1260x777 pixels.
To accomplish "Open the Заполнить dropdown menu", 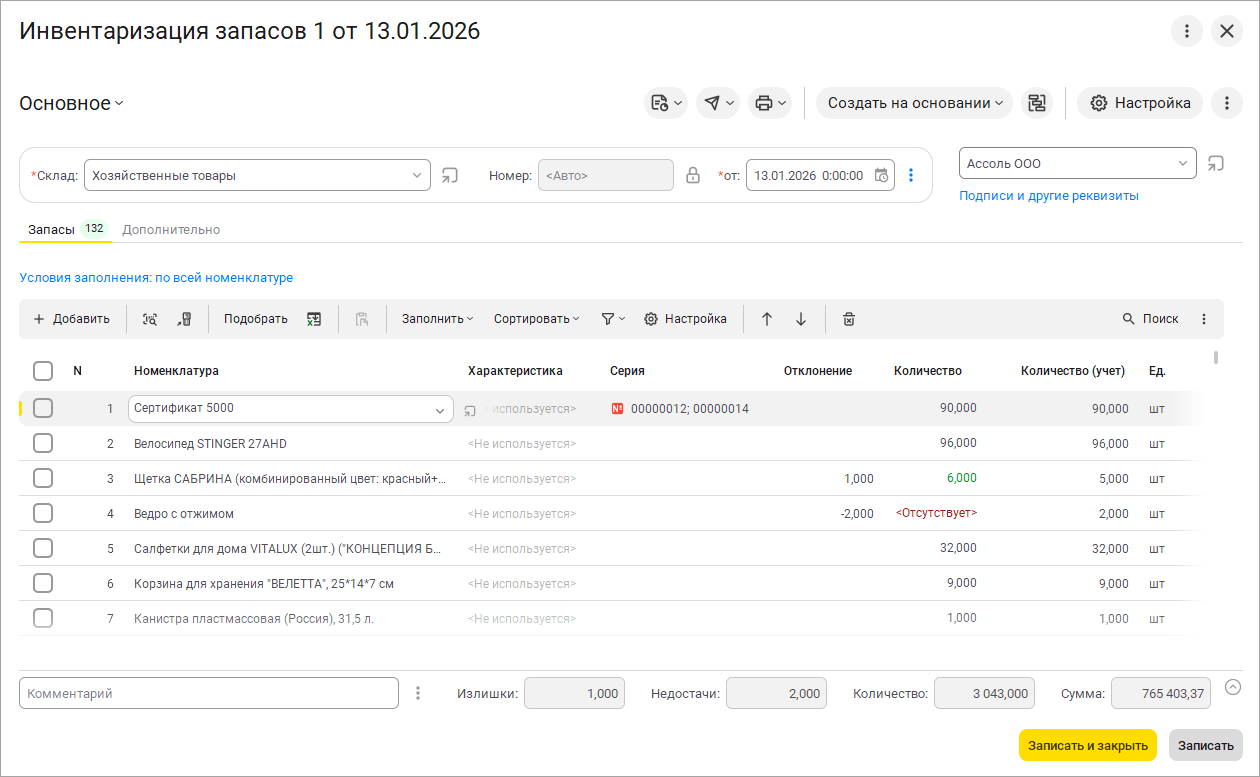I will [x=437, y=319].
